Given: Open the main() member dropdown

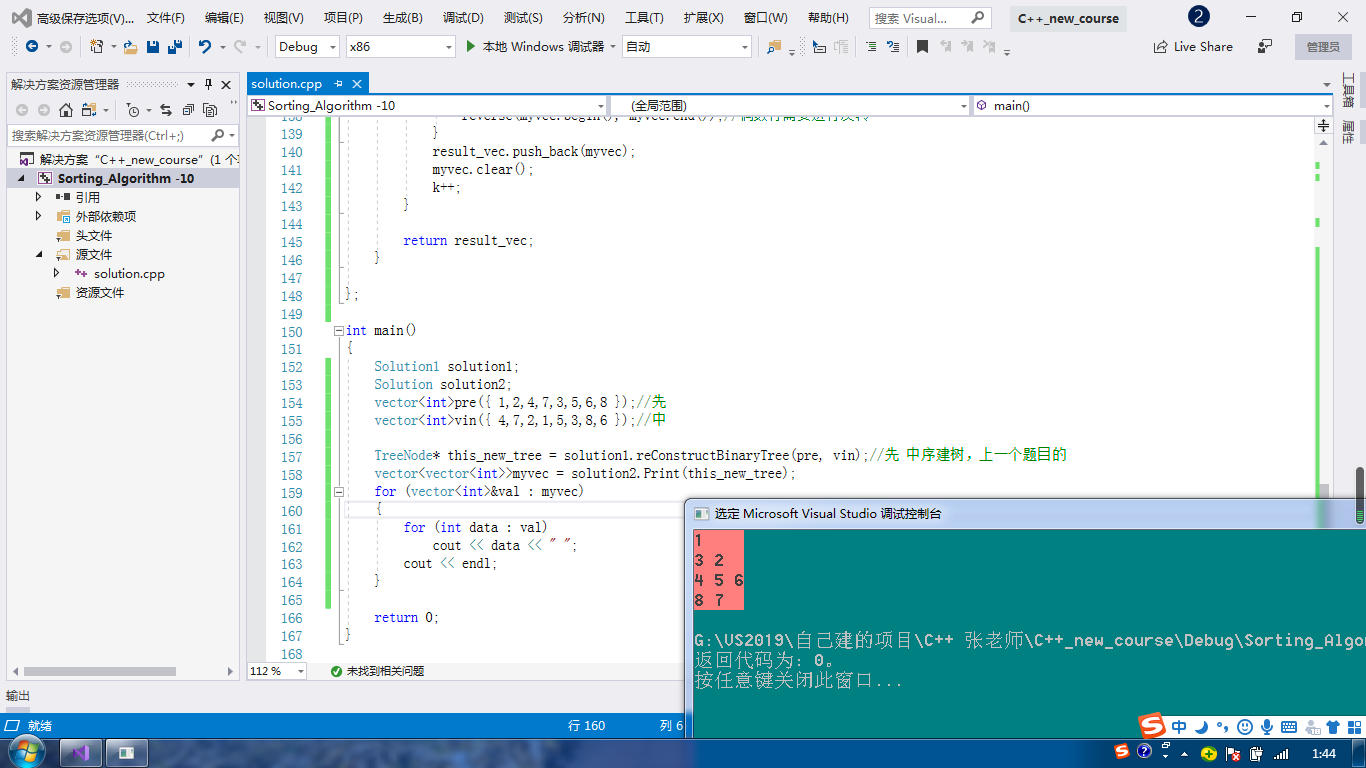Looking at the screenshot, I should click(1152, 105).
